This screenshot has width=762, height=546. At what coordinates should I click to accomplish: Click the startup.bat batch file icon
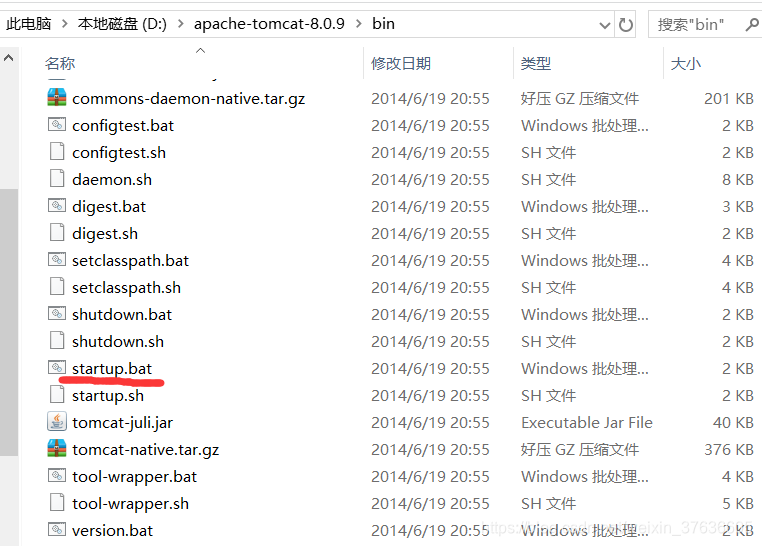click(57, 368)
